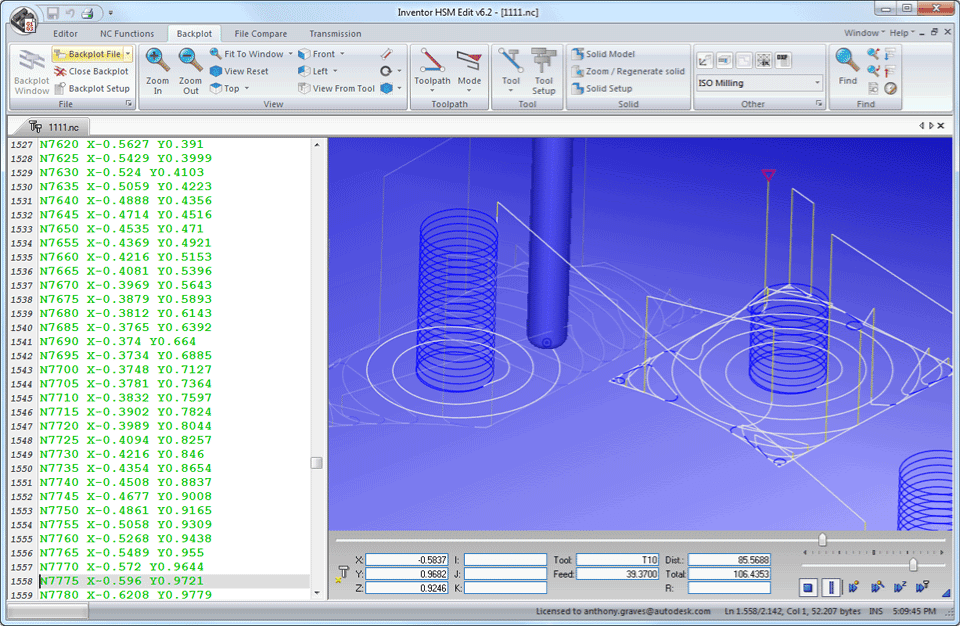Viewport: 960px width, 626px height.
Task: Switch to the File Compare ribbon tab
Action: click(261, 34)
